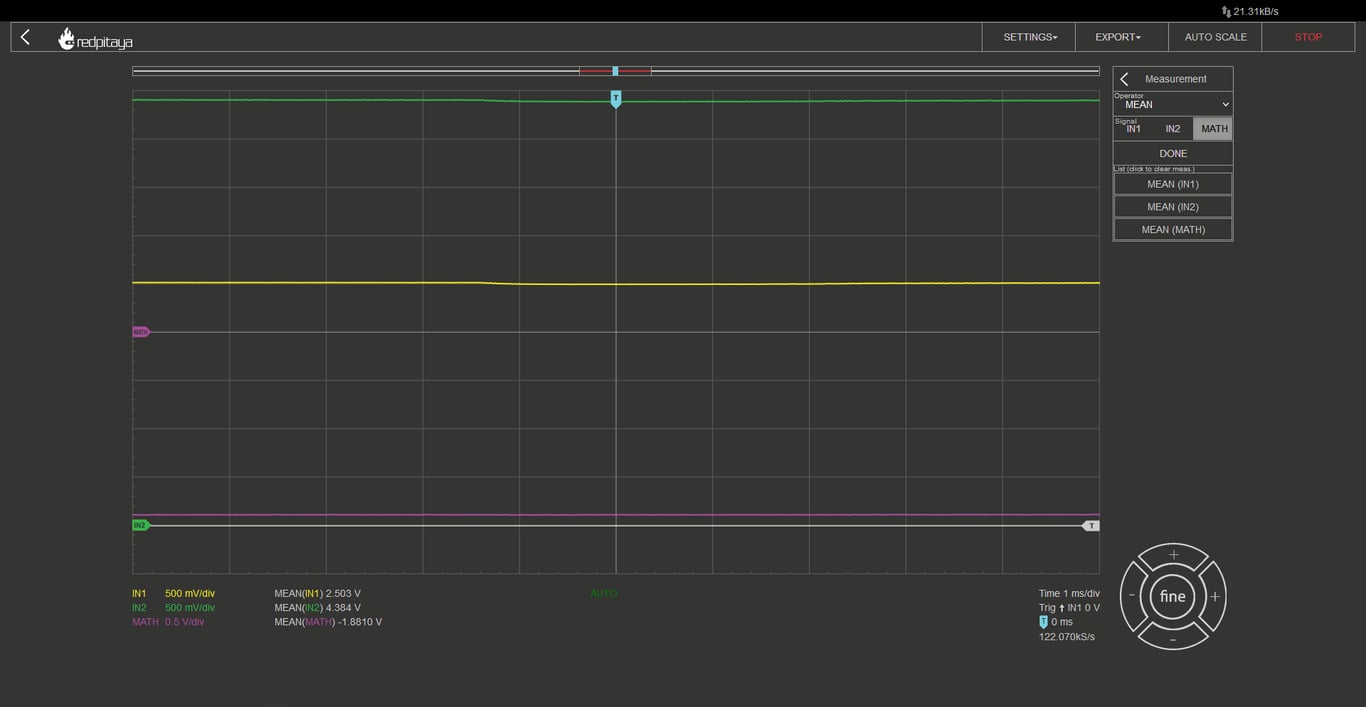Clear the MEAN (IN1) measurement
The width and height of the screenshot is (1366, 707).
point(1173,184)
